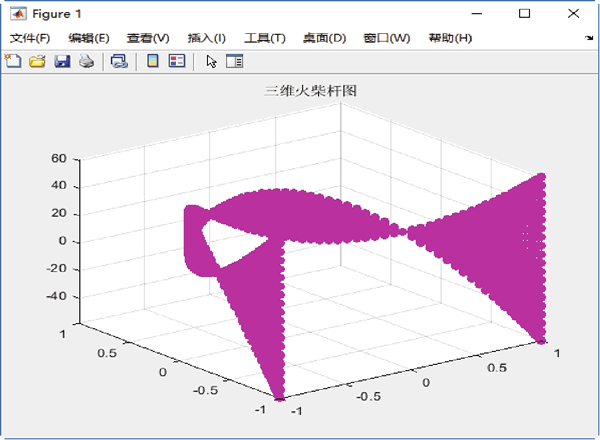Print the figure with printer icon

[x=86, y=61]
